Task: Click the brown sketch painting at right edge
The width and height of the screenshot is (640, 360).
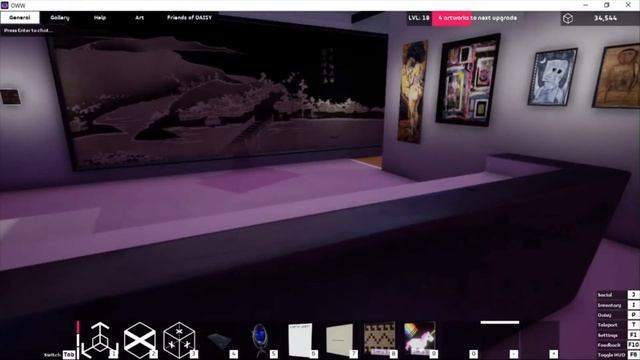Action: tap(616, 76)
